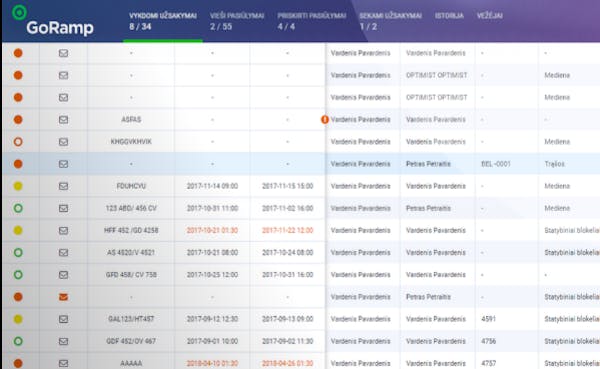
Task: Click the hollow orange status circle for KHGGVKHVIK
Action: (x=18, y=142)
